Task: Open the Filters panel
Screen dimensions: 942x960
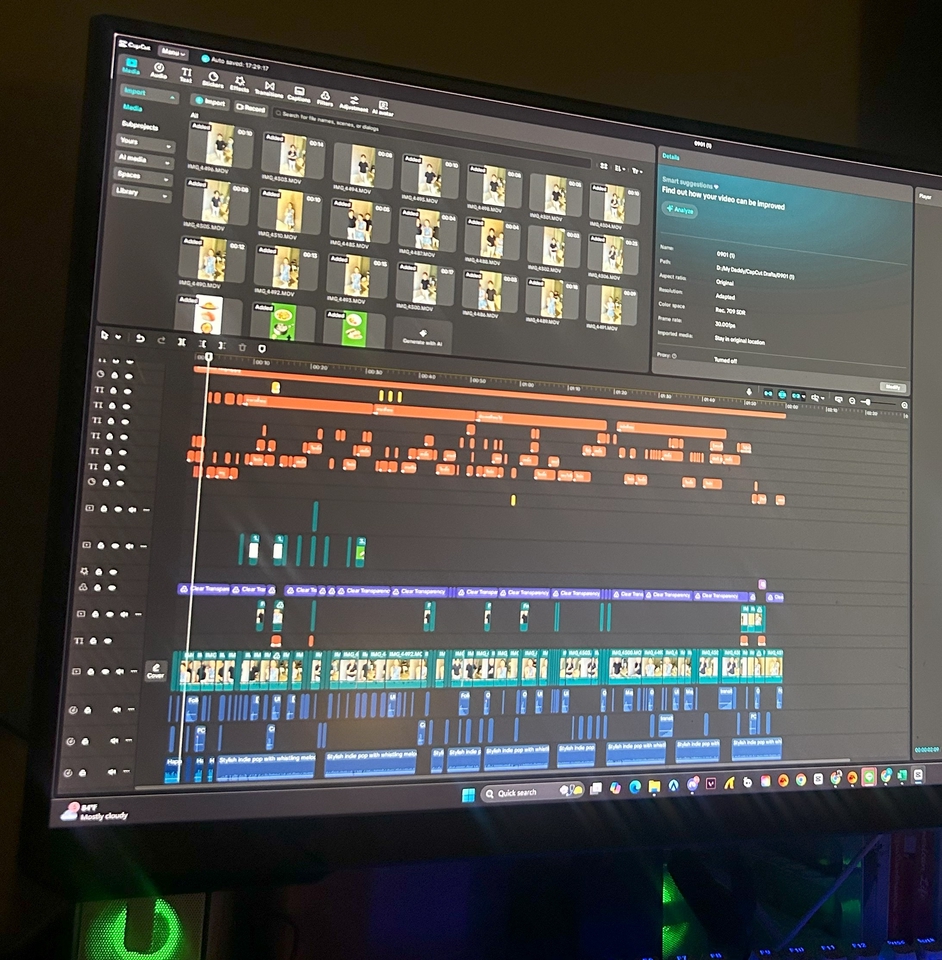Action: [x=325, y=97]
